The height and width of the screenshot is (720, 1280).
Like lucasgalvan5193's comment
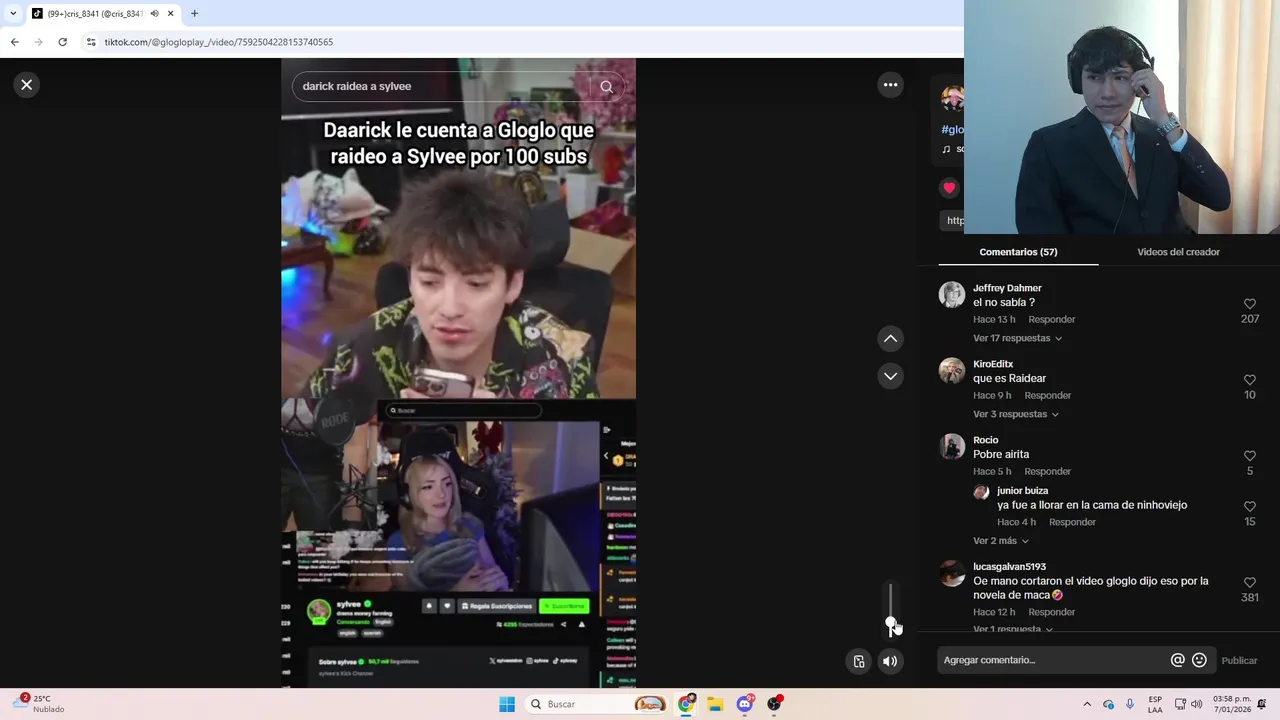(x=1249, y=582)
